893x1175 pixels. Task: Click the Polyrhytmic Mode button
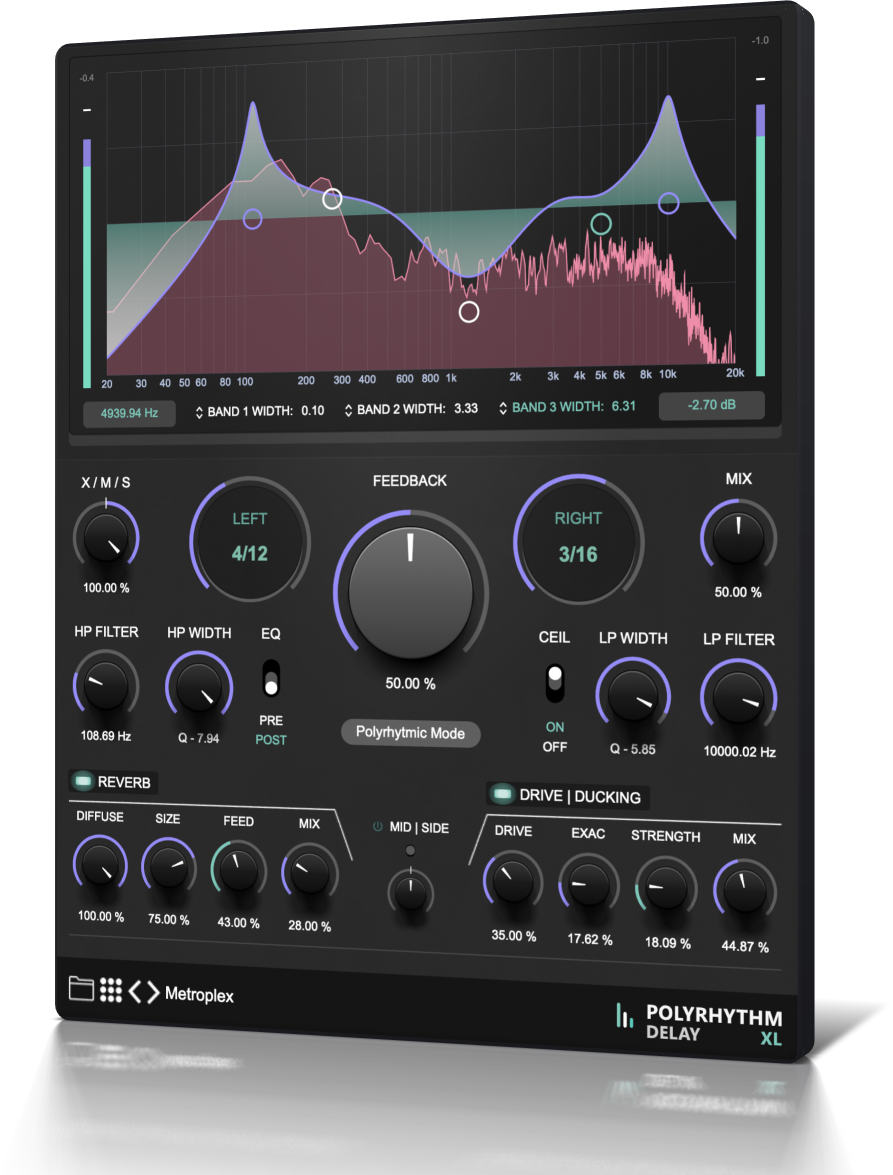411,733
